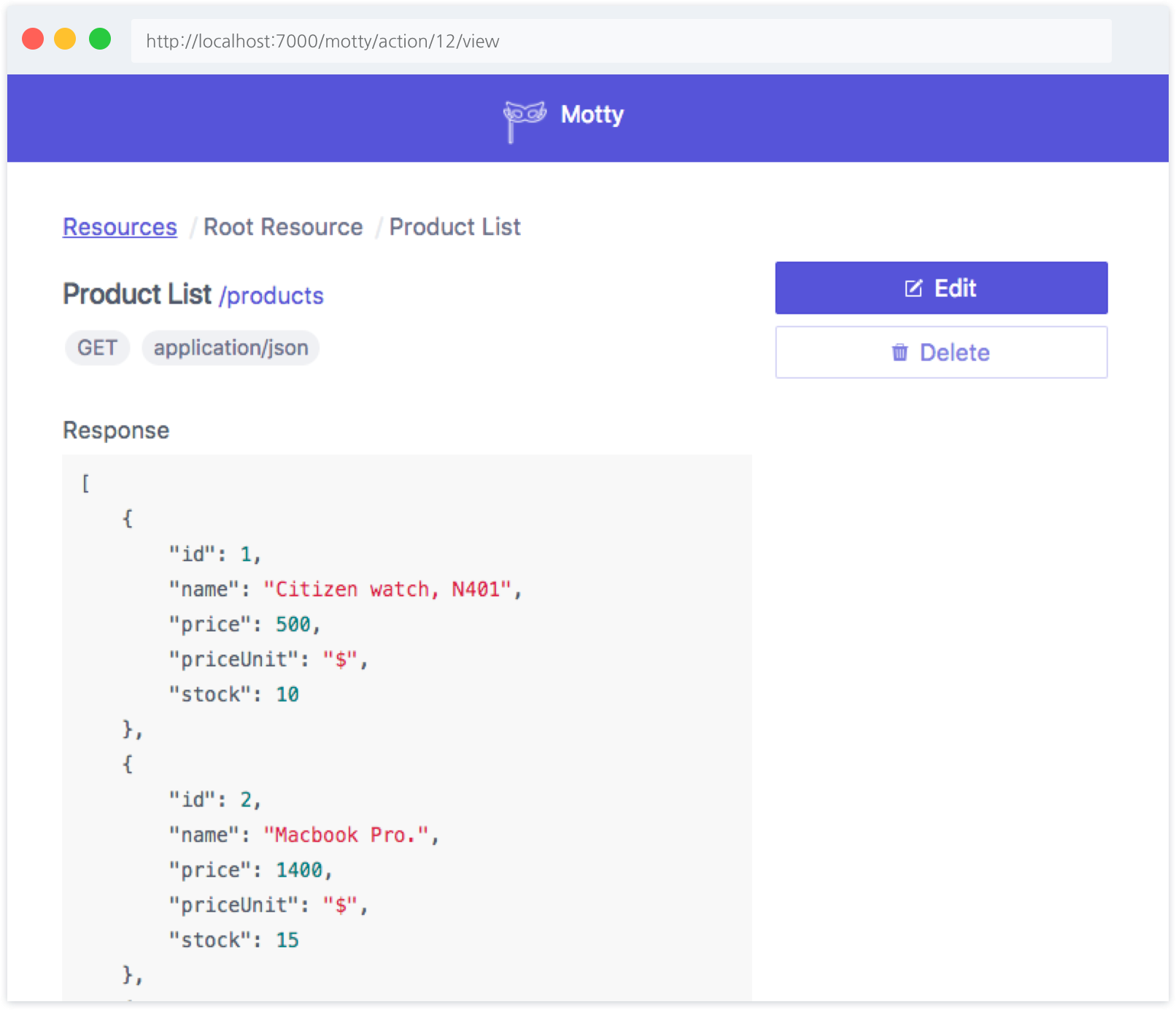Click the GET method badge
The image size is (1176, 1010).
[97, 347]
